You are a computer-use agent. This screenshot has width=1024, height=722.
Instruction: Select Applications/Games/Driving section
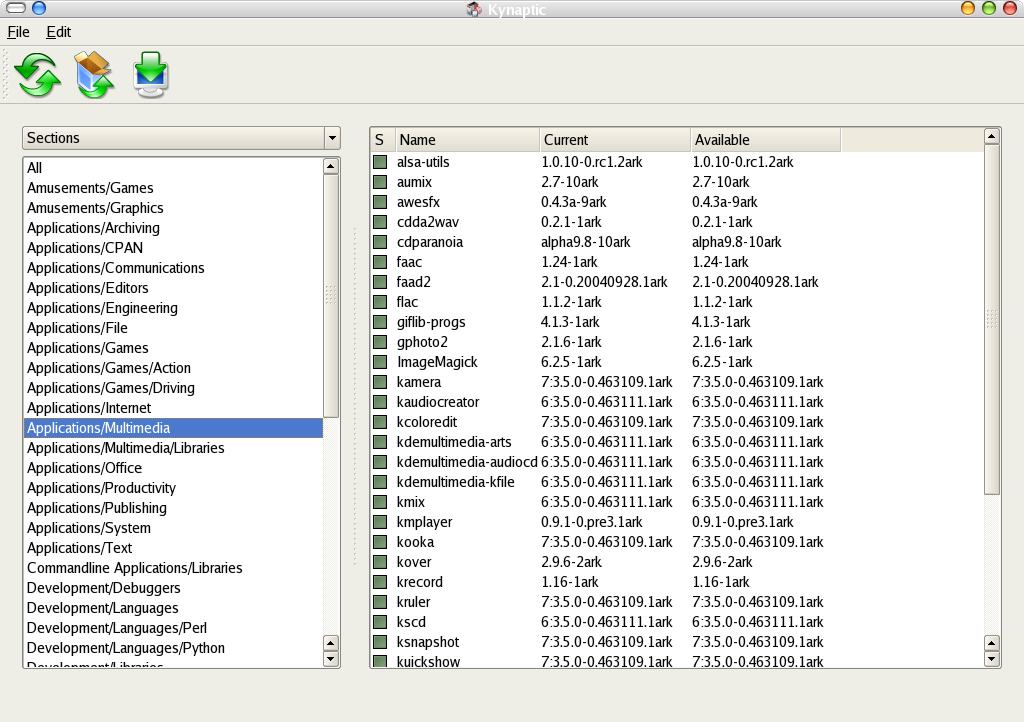click(173, 388)
